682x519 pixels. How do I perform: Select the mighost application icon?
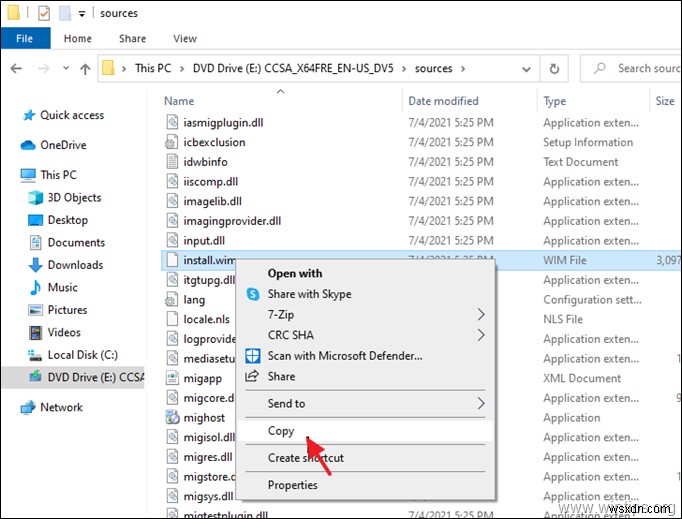tap(172, 417)
